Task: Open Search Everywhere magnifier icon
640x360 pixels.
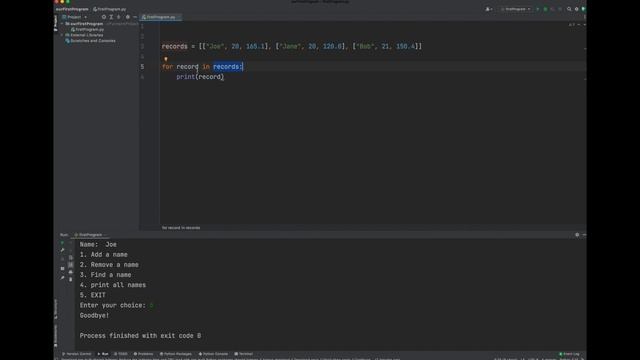Action: [569, 9]
